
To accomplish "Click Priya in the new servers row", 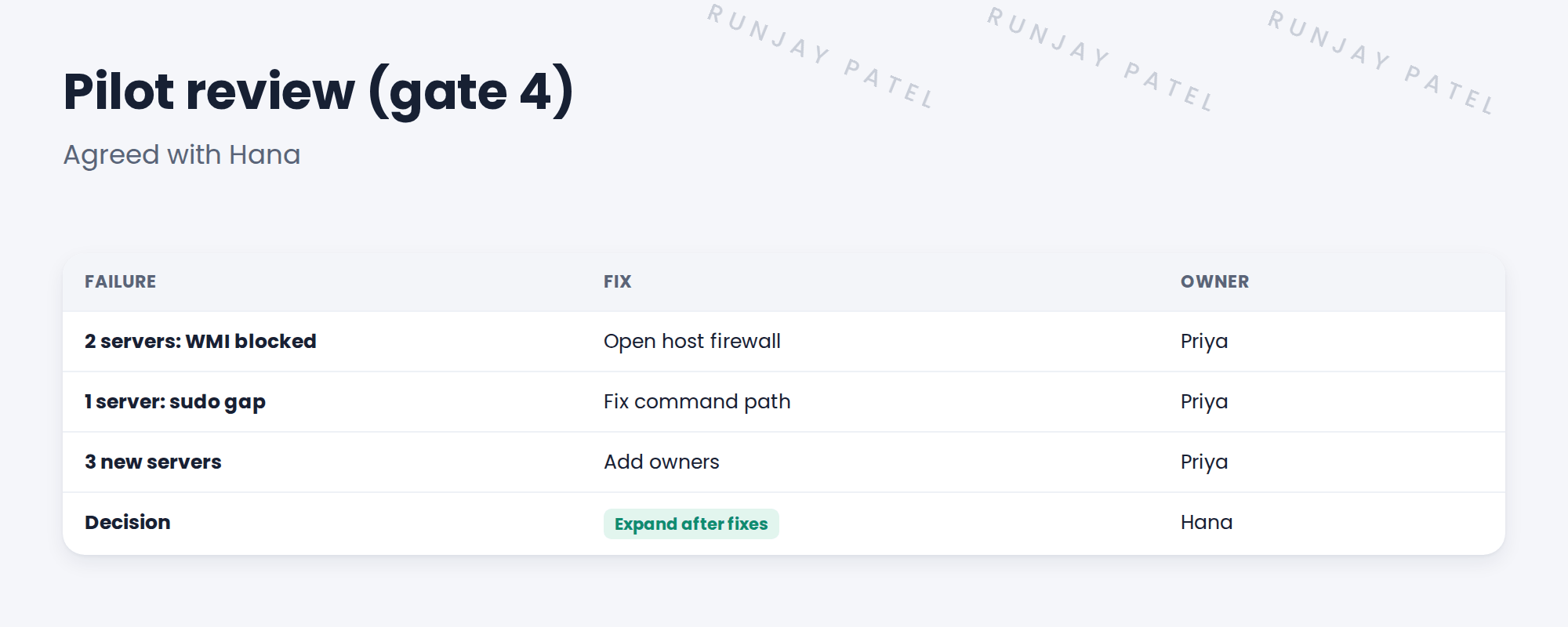I will pos(1204,462).
